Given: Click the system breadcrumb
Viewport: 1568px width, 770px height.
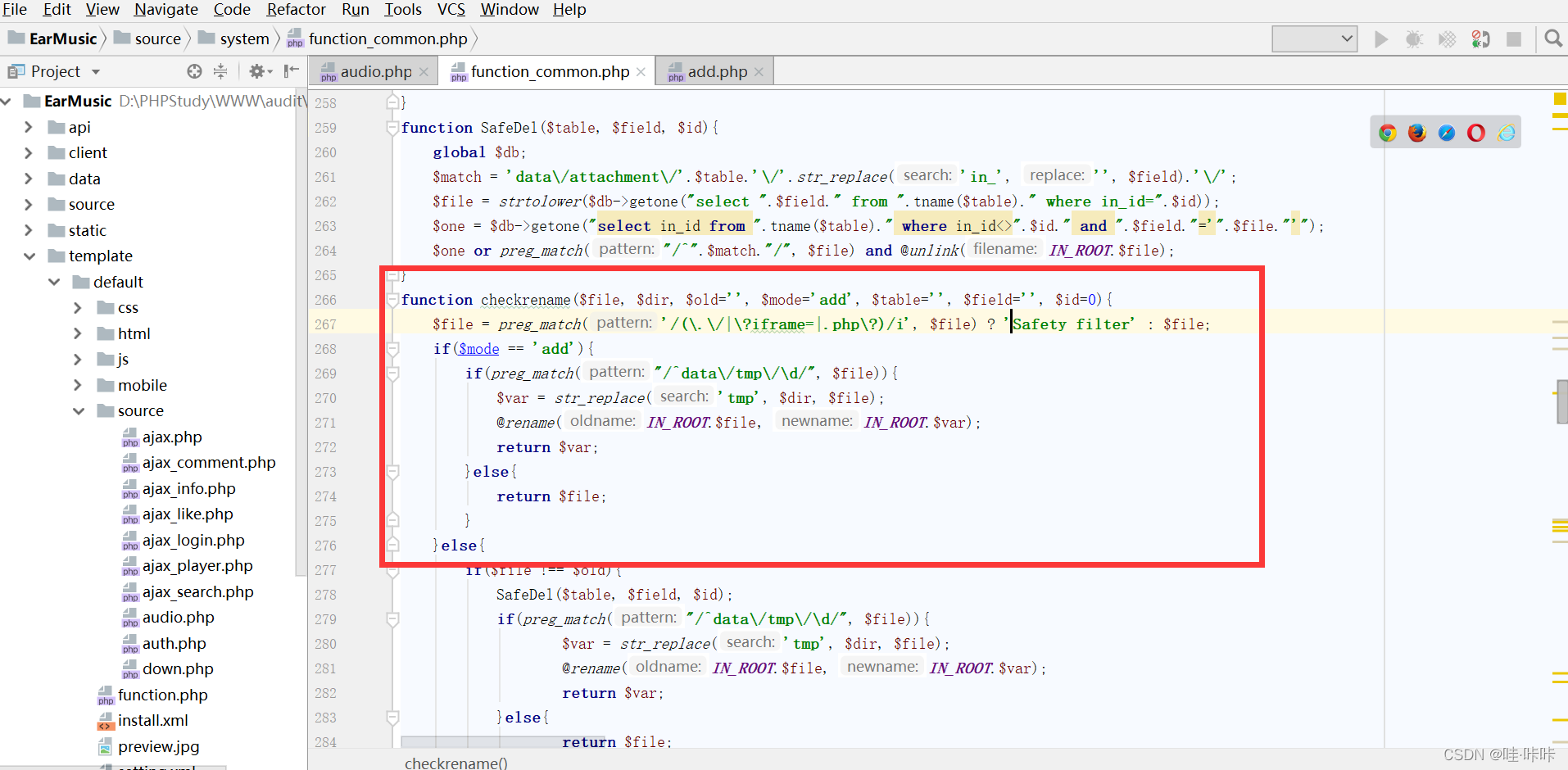Looking at the screenshot, I should tap(234, 38).
